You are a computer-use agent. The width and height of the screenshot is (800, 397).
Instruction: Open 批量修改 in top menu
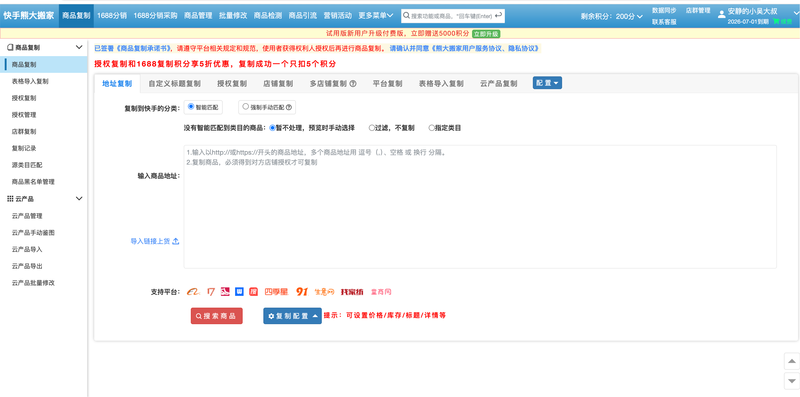click(233, 16)
